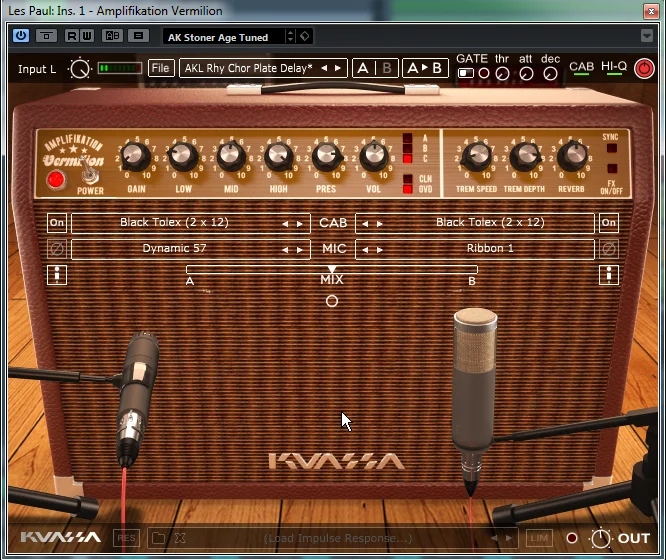Select previous left cabinet arrow
The width and height of the screenshot is (666, 560).
[285, 224]
